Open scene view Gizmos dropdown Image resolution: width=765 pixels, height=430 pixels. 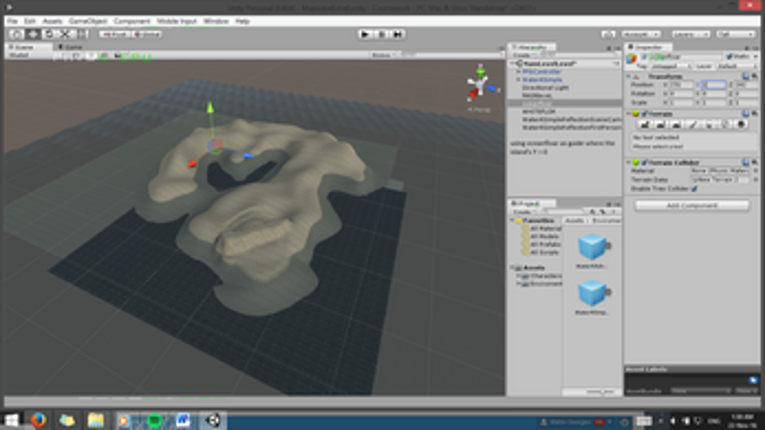pyautogui.click(x=383, y=55)
